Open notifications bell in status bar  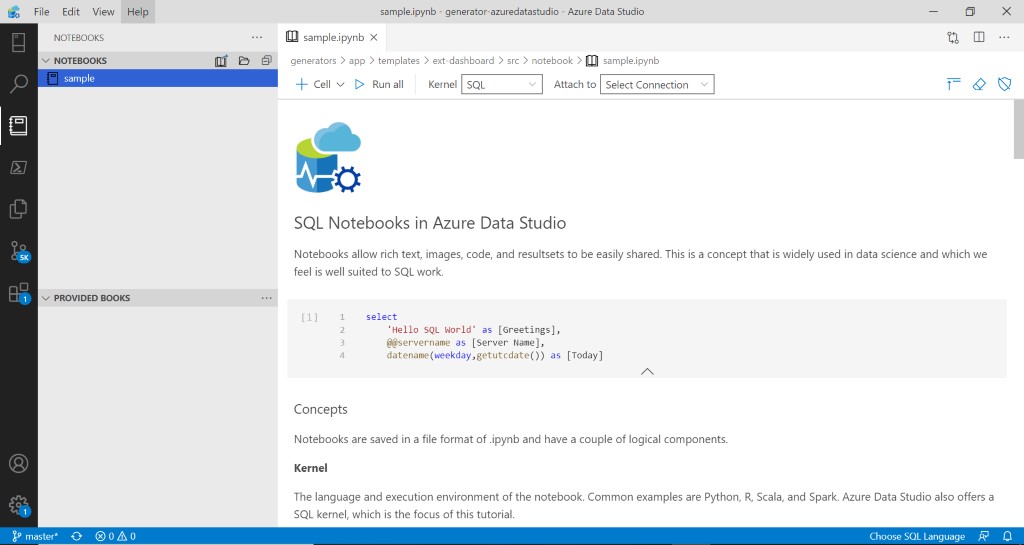click(1007, 537)
